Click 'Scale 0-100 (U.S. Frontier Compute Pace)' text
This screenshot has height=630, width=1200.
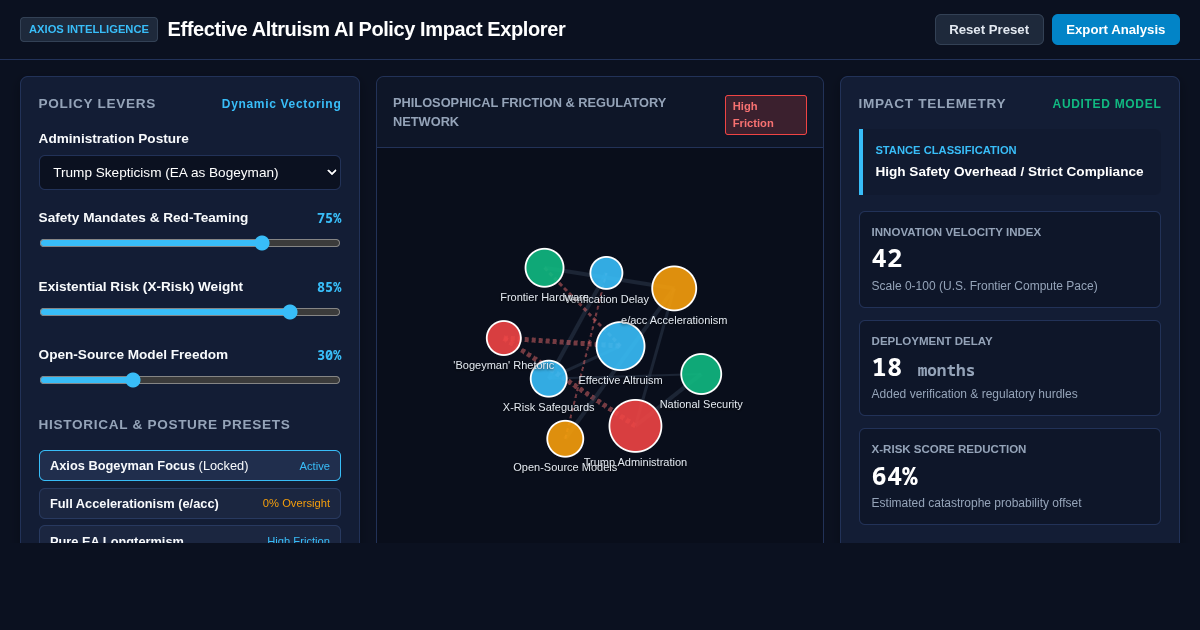point(984,286)
